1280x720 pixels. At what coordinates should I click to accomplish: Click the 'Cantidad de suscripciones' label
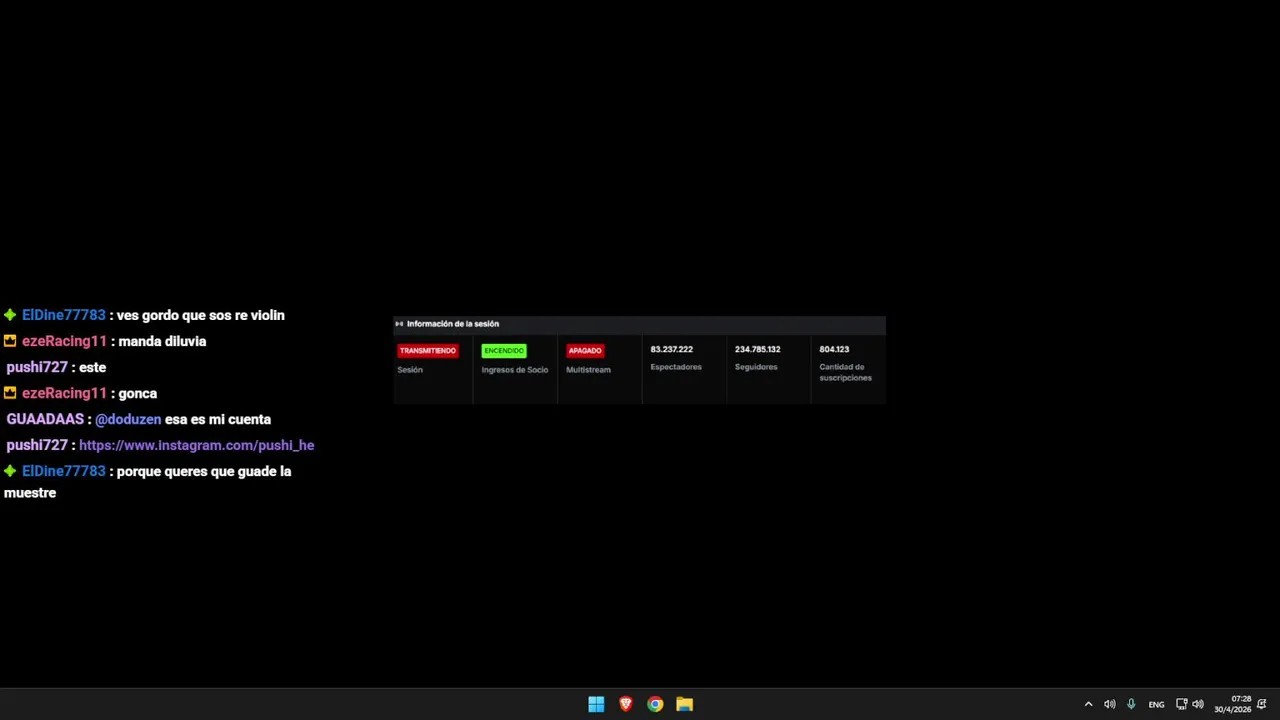846,372
